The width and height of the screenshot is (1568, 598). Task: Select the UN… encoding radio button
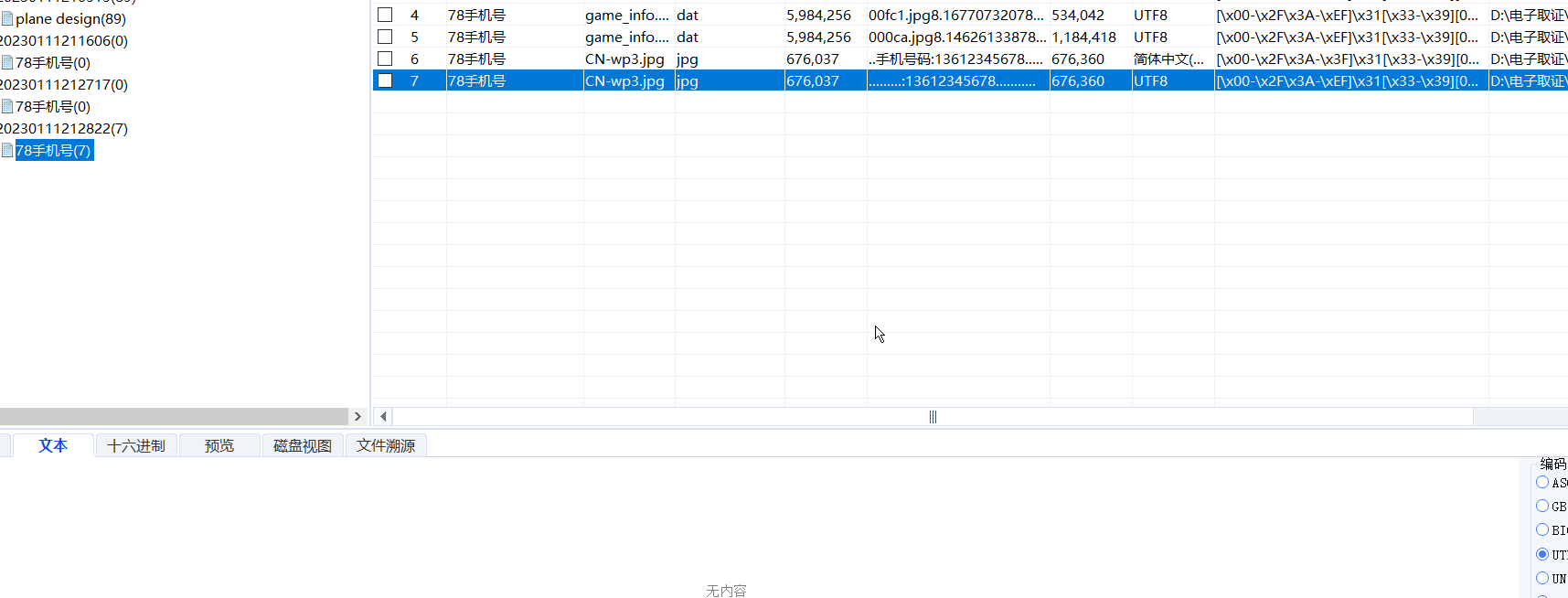(1542, 578)
